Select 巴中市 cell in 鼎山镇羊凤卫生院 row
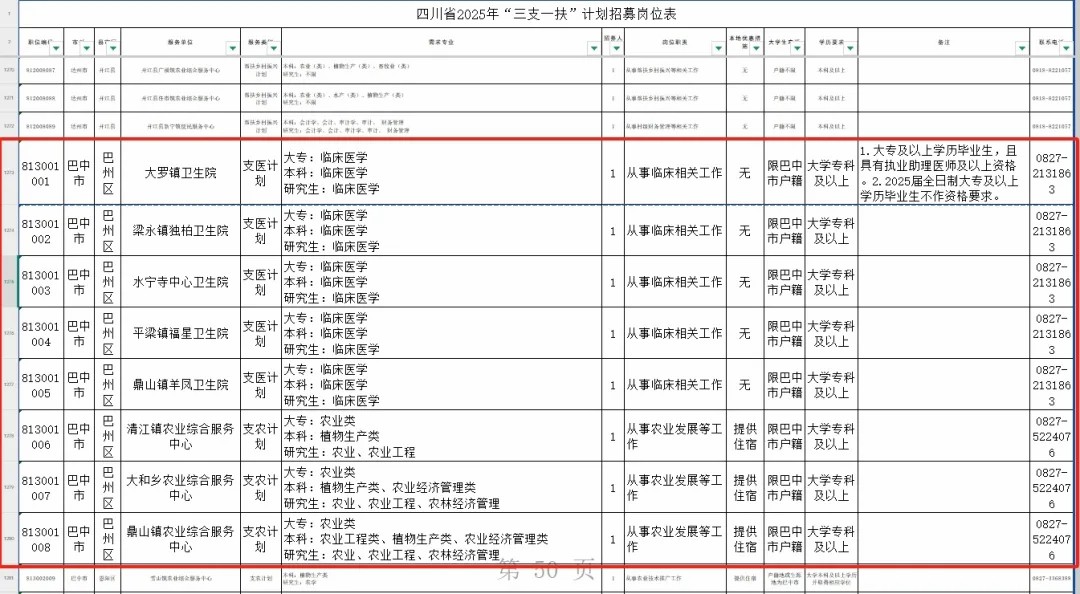The height and width of the screenshot is (594, 1080). tap(79, 385)
